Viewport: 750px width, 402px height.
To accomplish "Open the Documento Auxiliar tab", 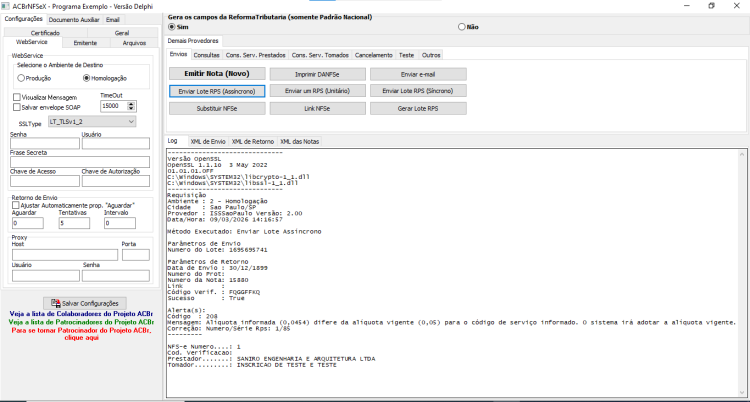I will [74, 20].
